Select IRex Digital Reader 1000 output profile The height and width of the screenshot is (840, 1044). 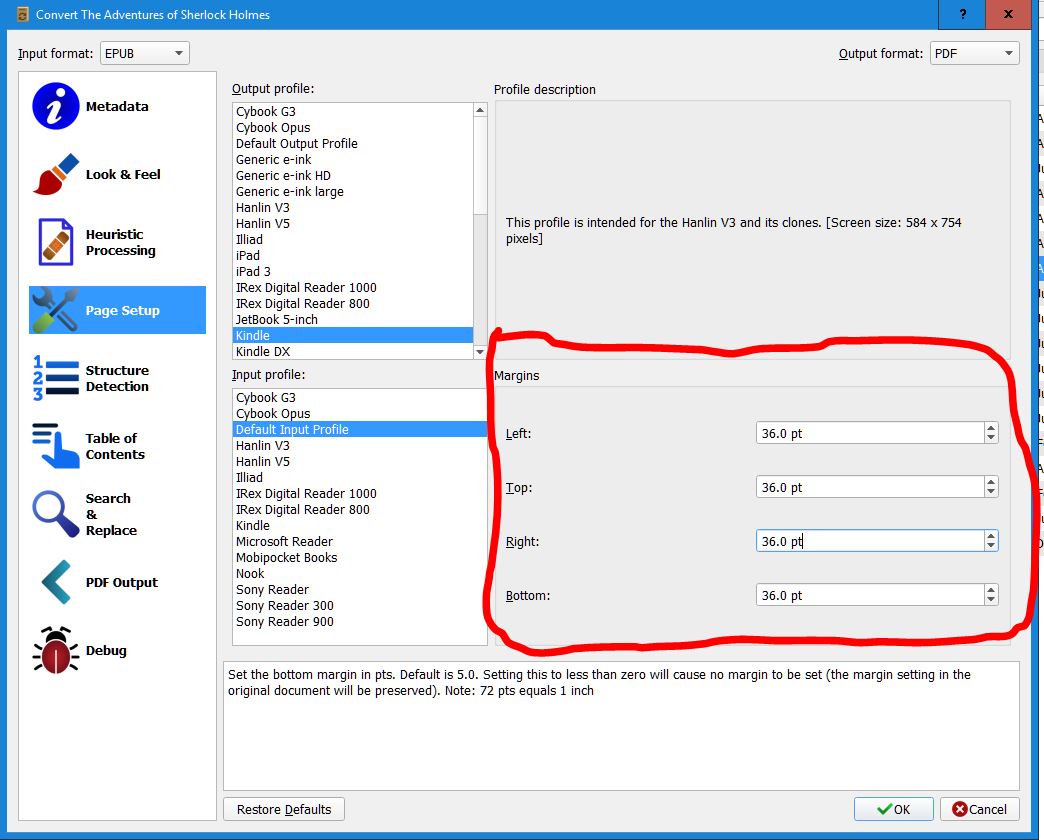pos(353,288)
